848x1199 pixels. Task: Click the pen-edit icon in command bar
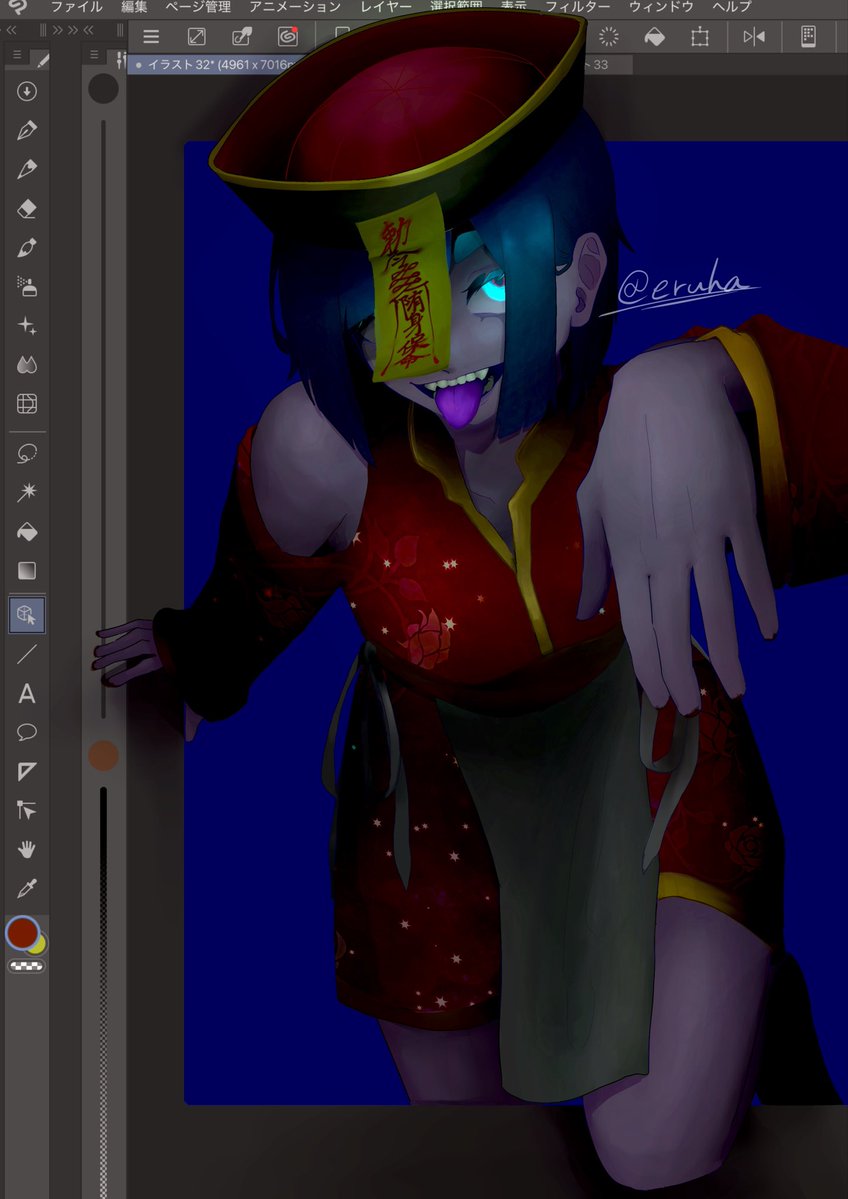click(242, 37)
